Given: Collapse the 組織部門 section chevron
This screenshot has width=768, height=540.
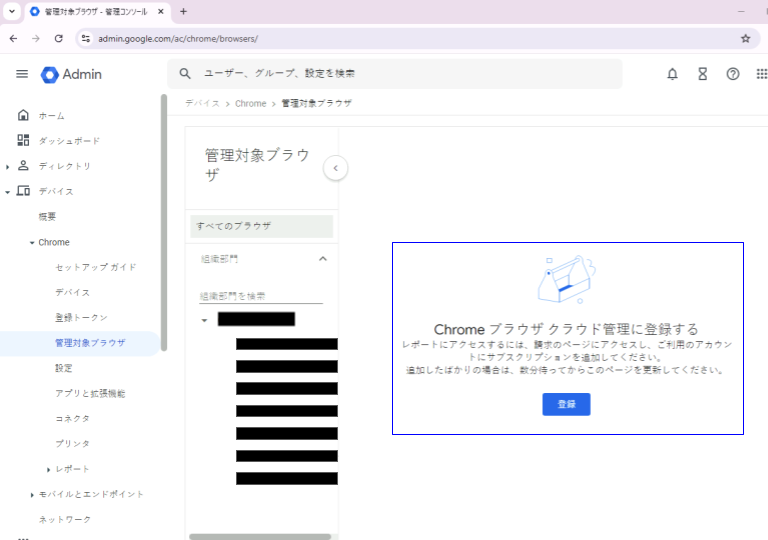Looking at the screenshot, I should [x=323, y=259].
